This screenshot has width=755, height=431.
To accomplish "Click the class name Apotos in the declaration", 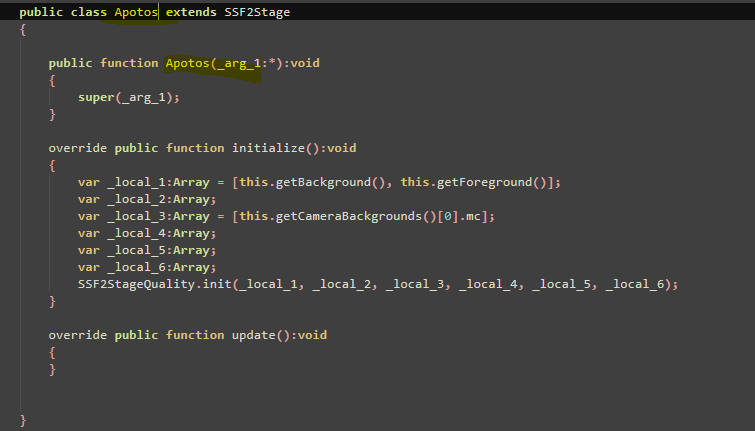I will [136, 12].
